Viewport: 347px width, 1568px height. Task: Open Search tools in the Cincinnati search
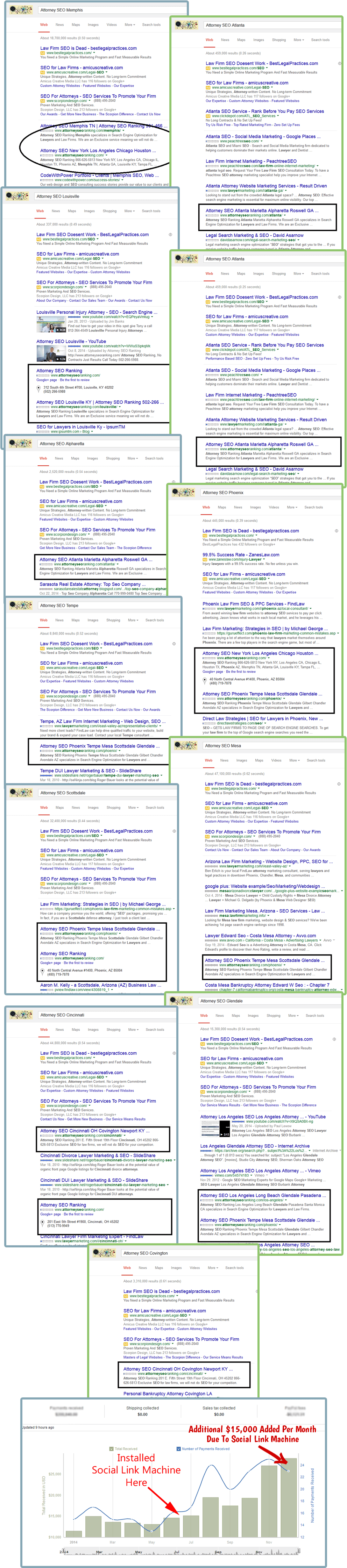[155, 1030]
